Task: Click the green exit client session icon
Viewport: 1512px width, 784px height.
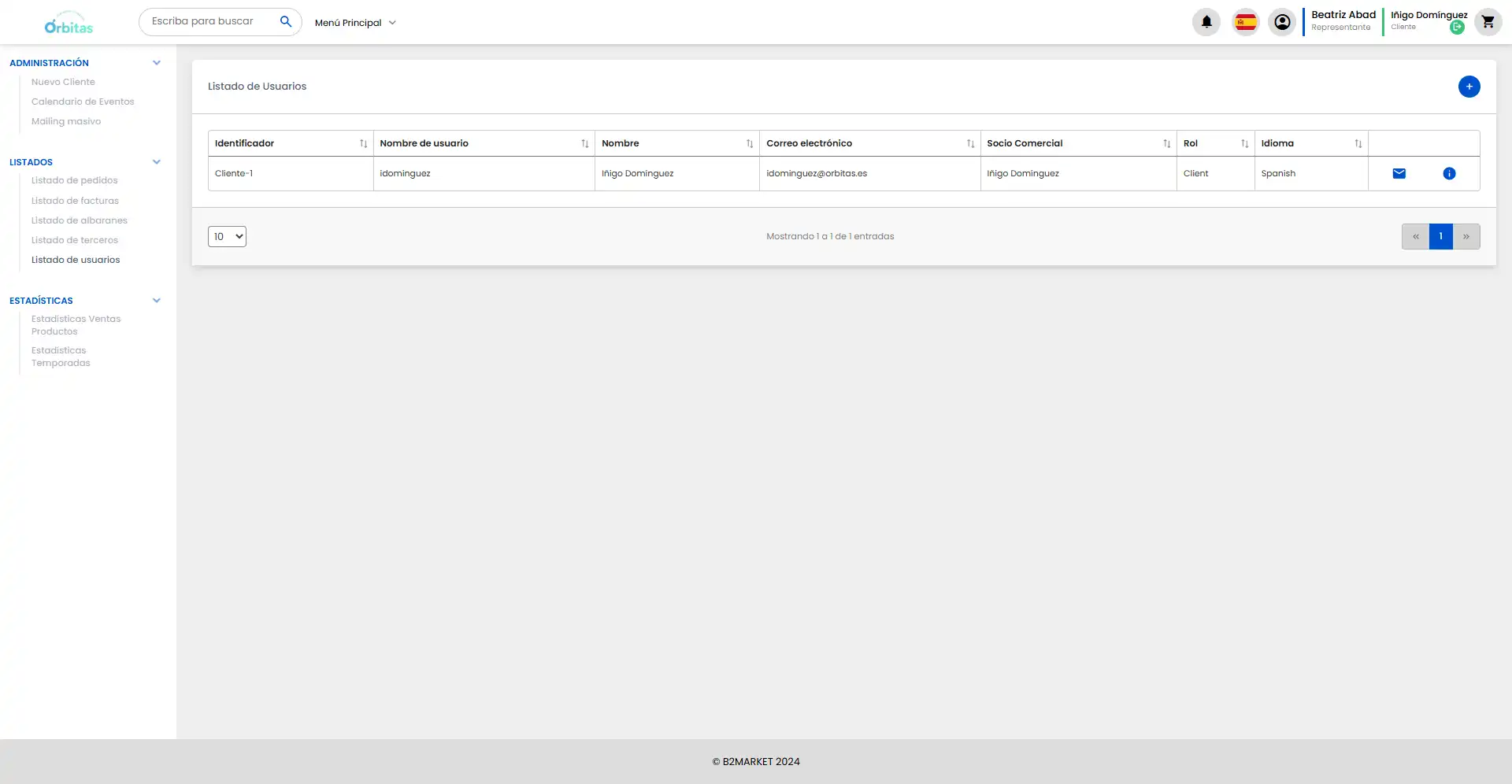Action: 1457,28
